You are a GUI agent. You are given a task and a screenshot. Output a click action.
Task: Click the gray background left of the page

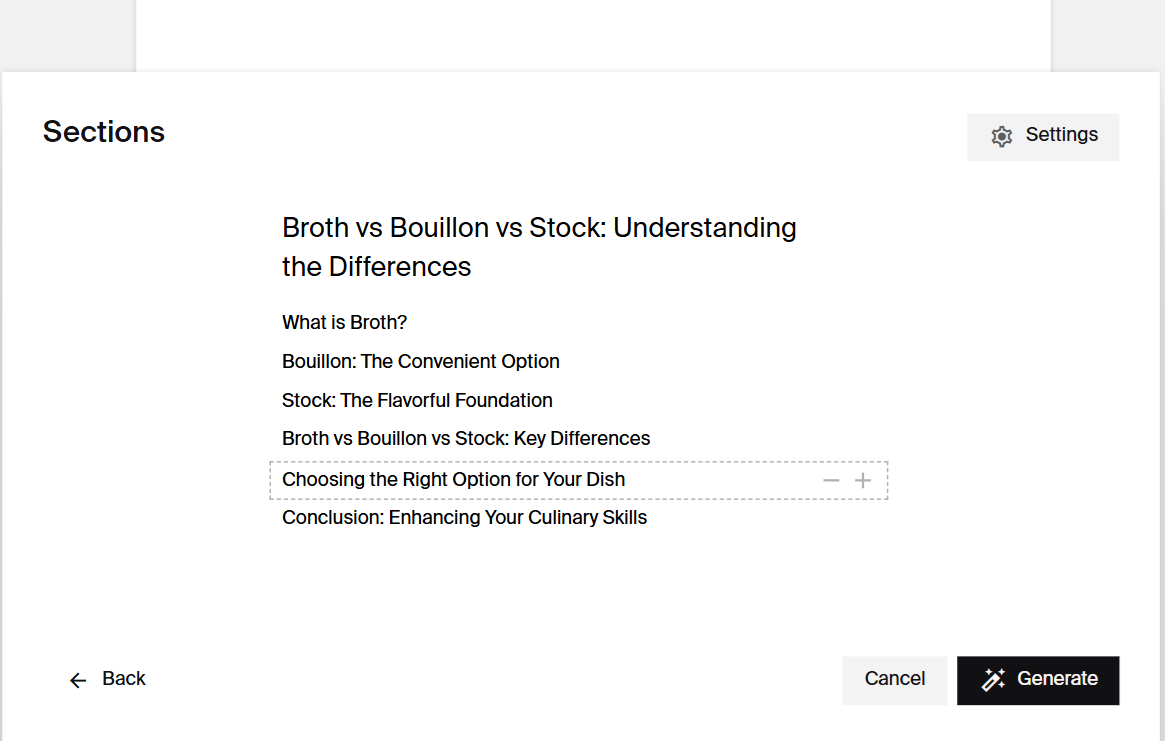(x=67, y=34)
